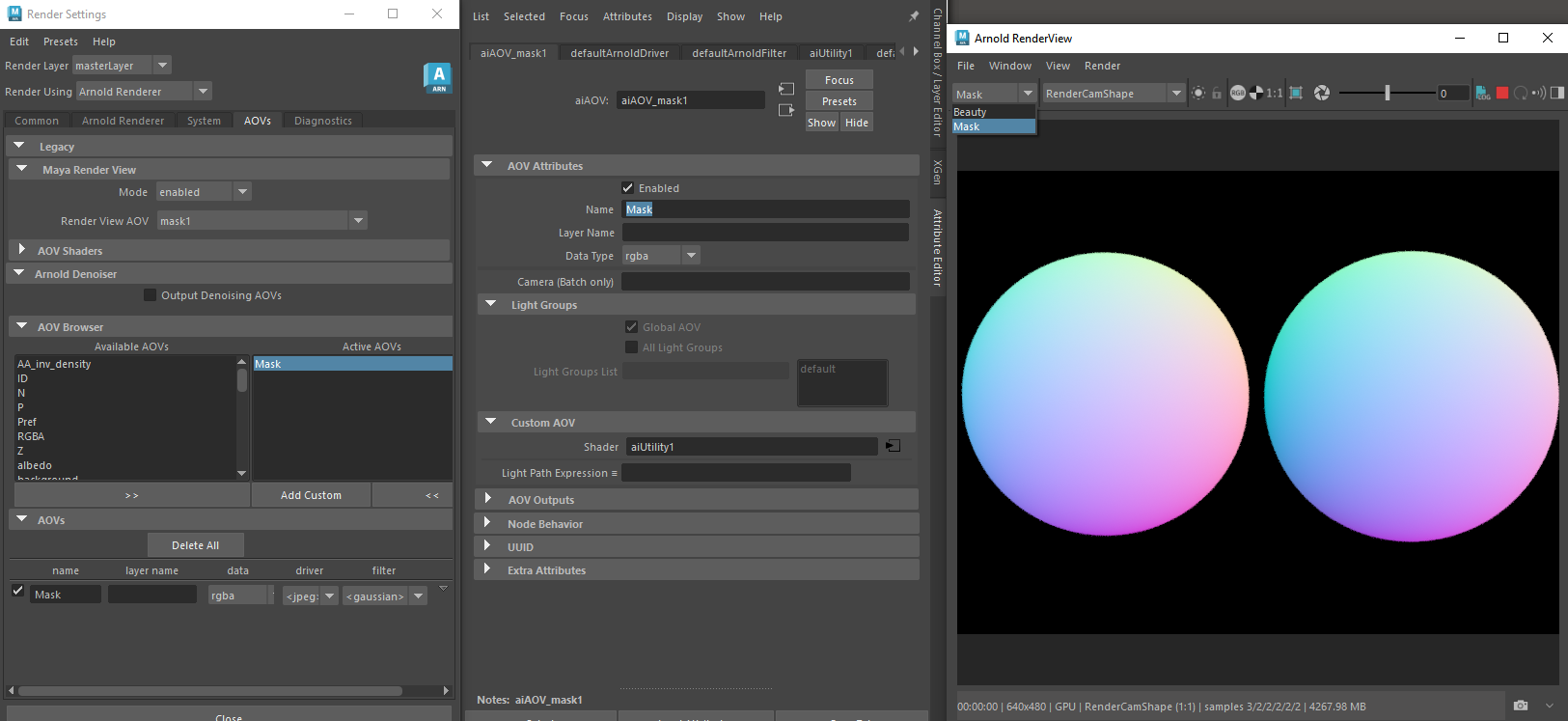The height and width of the screenshot is (721, 1568).
Task: Click the pin icon in Attribute Editor
Action: coord(914,16)
